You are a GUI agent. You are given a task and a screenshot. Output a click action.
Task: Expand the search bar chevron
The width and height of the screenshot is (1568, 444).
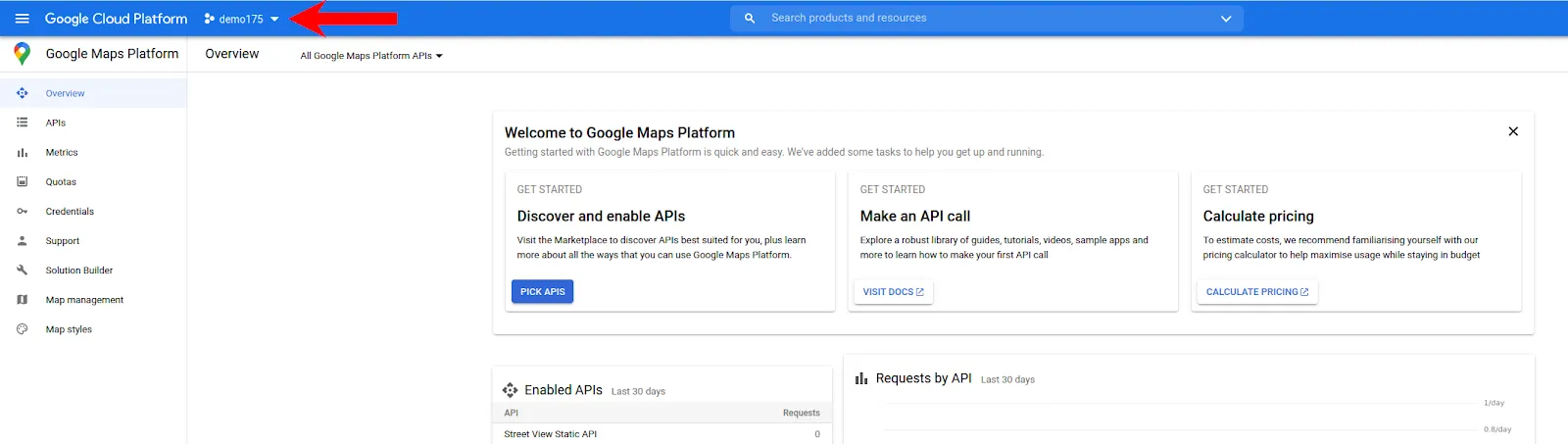point(1226,19)
